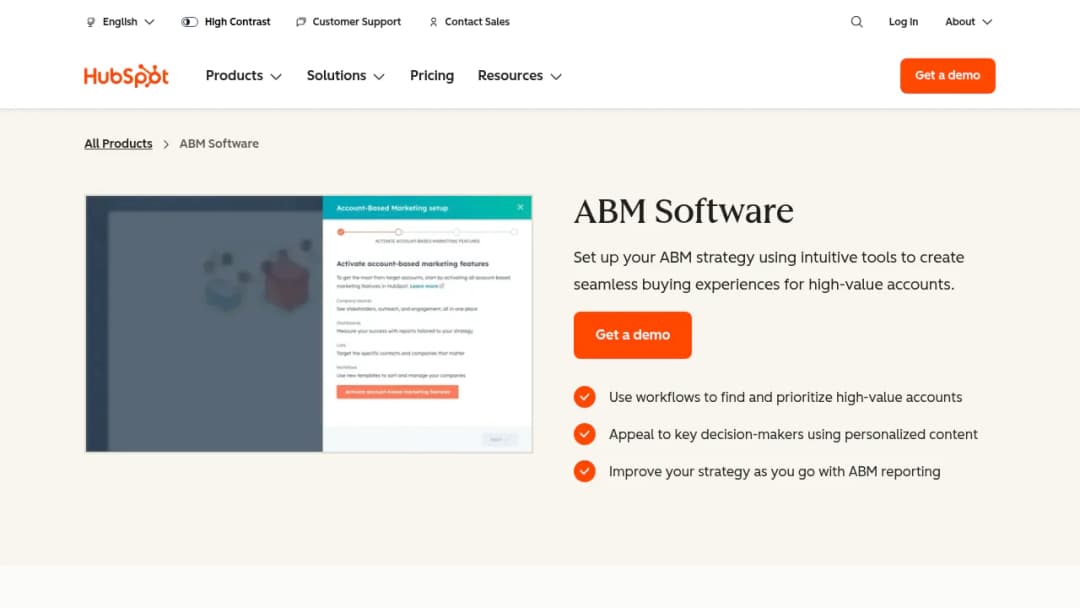The height and width of the screenshot is (608, 1080).
Task: Click 'Set up your ABM strategy' description text
Action: pyautogui.click(x=769, y=271)
